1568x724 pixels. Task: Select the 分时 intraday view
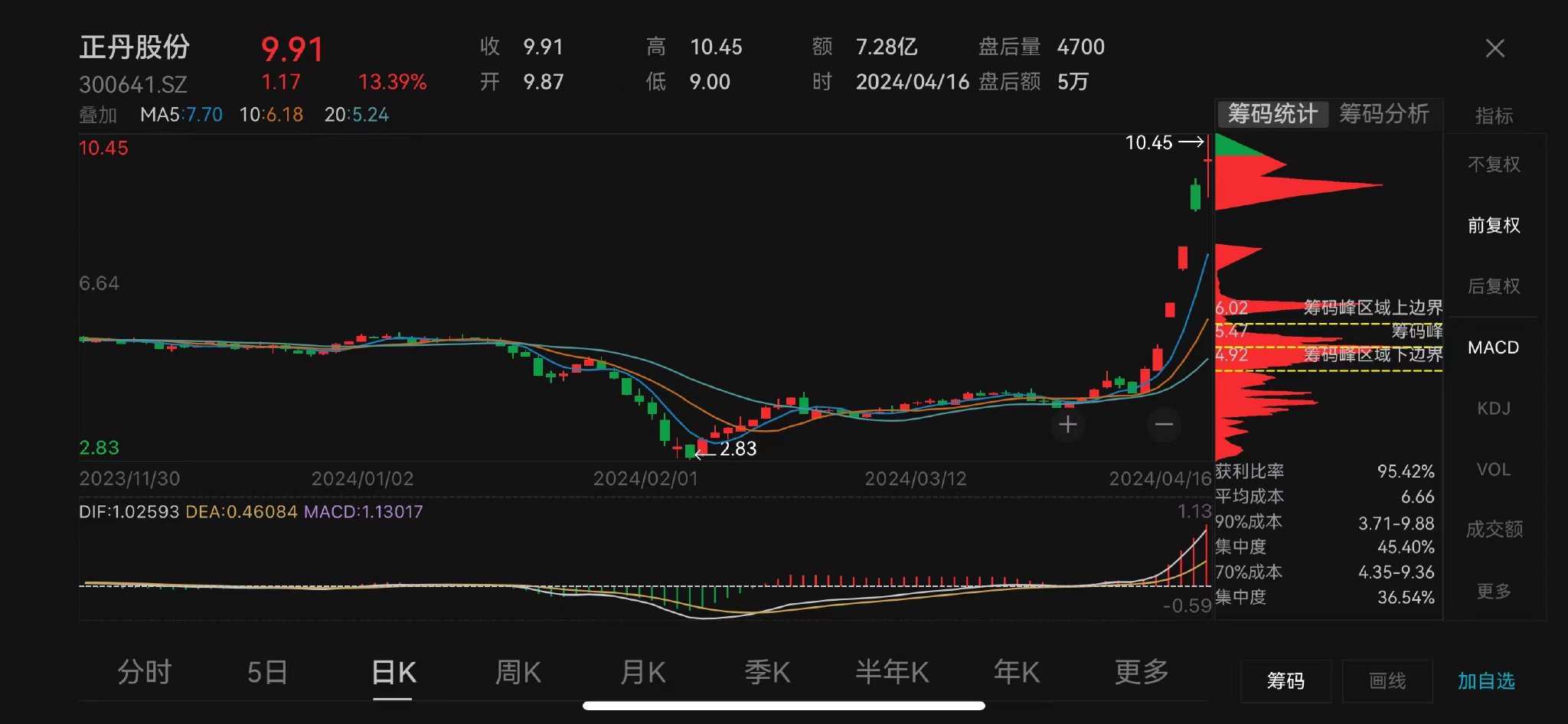tap(142, 672)
